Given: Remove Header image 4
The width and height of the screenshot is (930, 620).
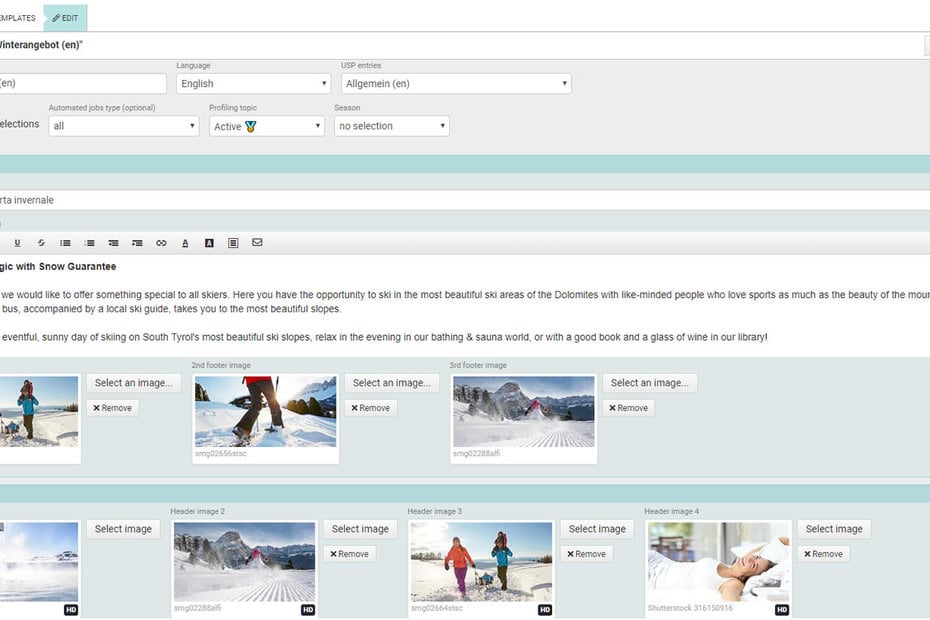Looking at the screenshot, I should pos(824,554).
